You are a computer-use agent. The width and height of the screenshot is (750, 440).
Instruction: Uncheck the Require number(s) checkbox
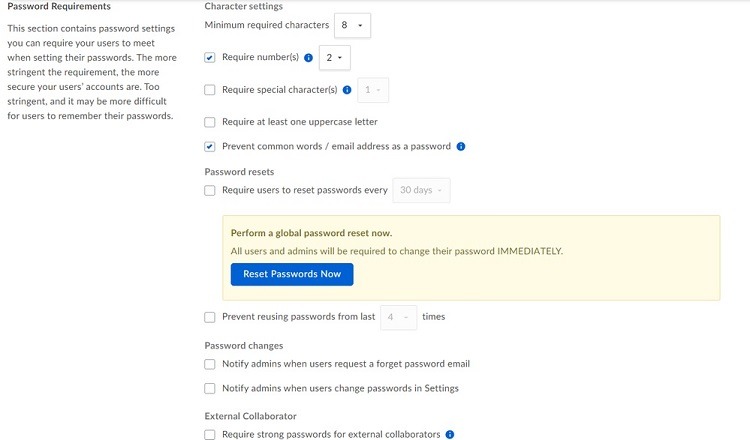click(x=210, y=58)
